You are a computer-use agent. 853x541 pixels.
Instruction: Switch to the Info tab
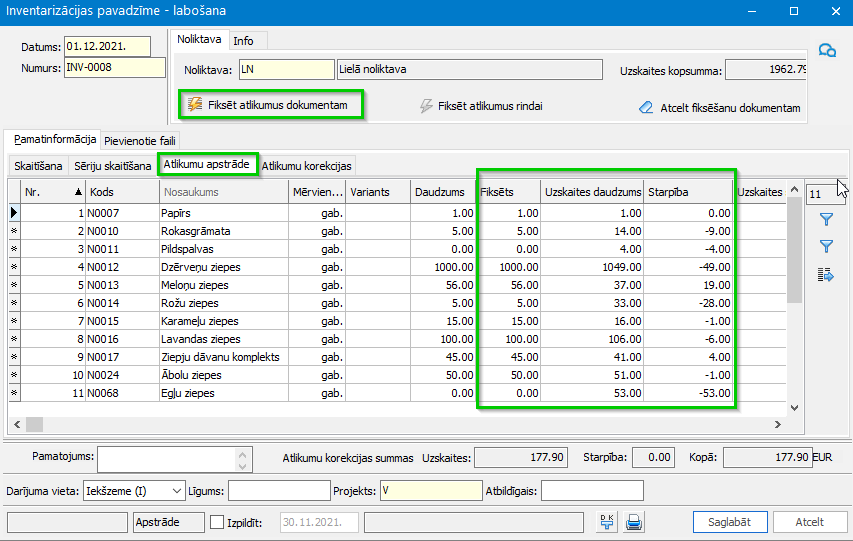point(243,41)
